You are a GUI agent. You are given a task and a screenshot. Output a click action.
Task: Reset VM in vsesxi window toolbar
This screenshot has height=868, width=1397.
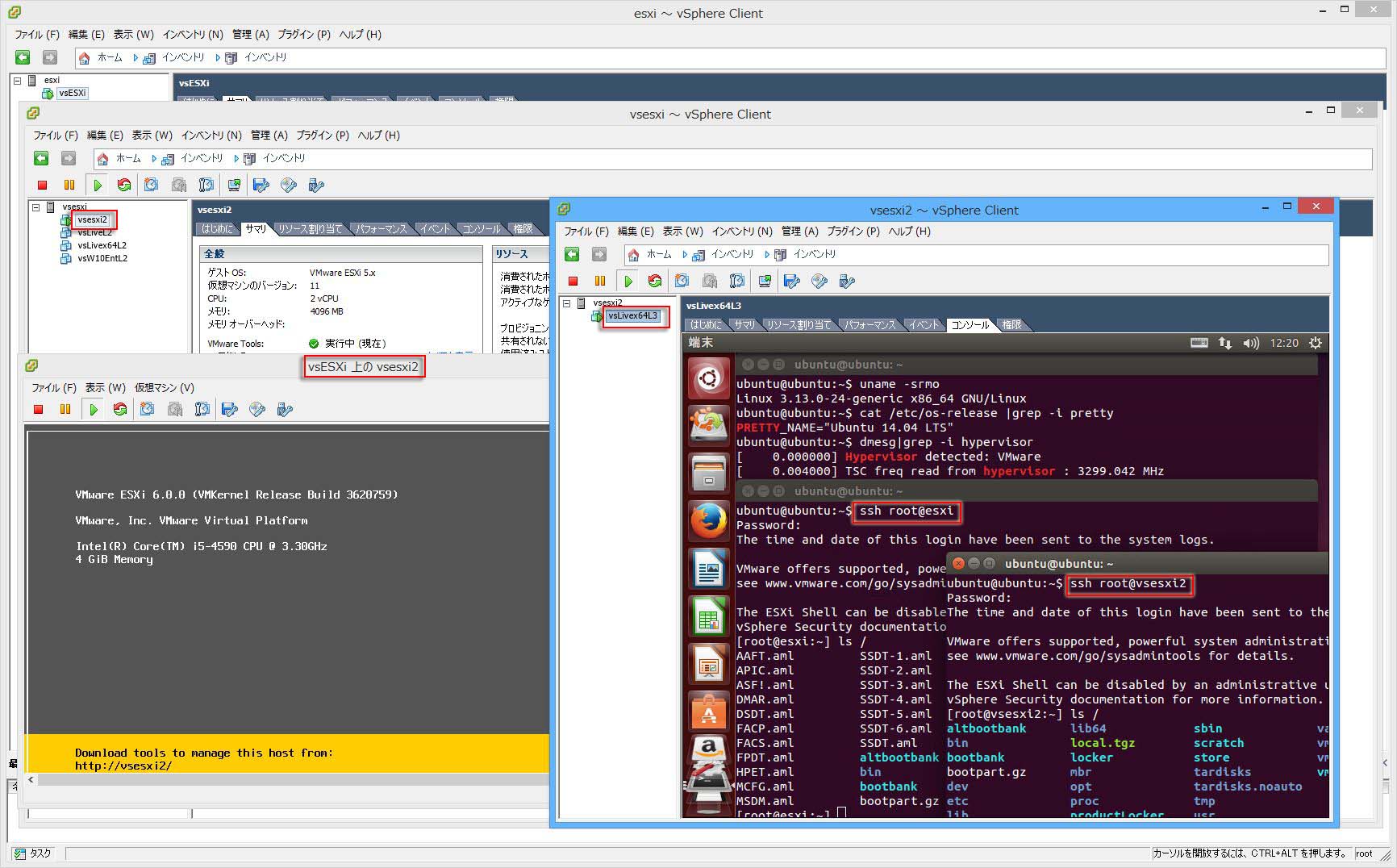click(123, 185)
